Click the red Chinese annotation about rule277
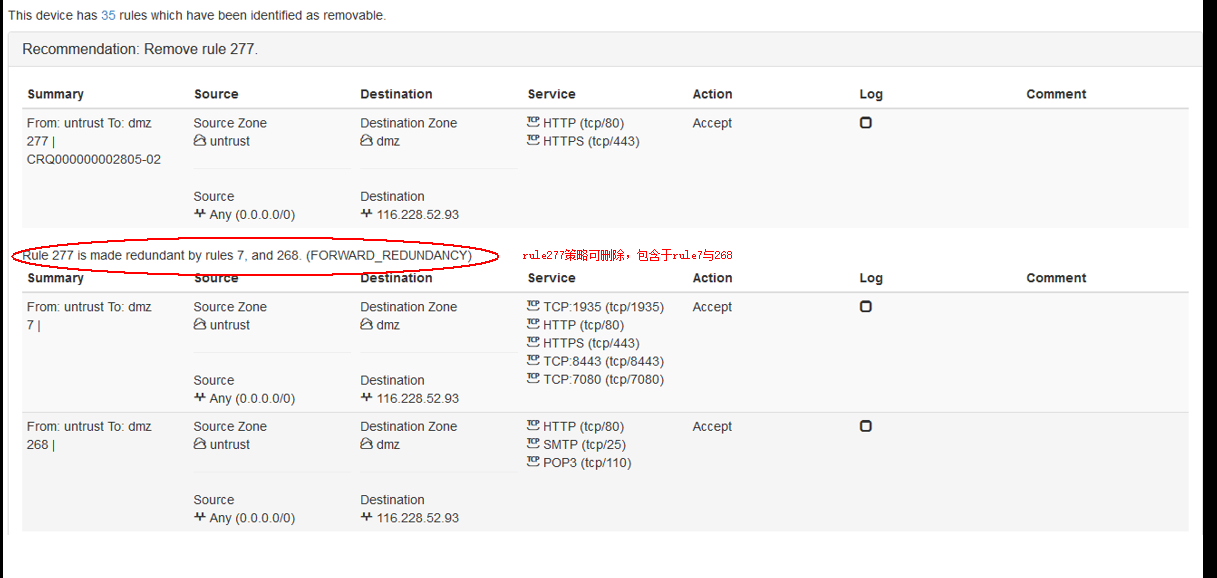 click(627, 256)
